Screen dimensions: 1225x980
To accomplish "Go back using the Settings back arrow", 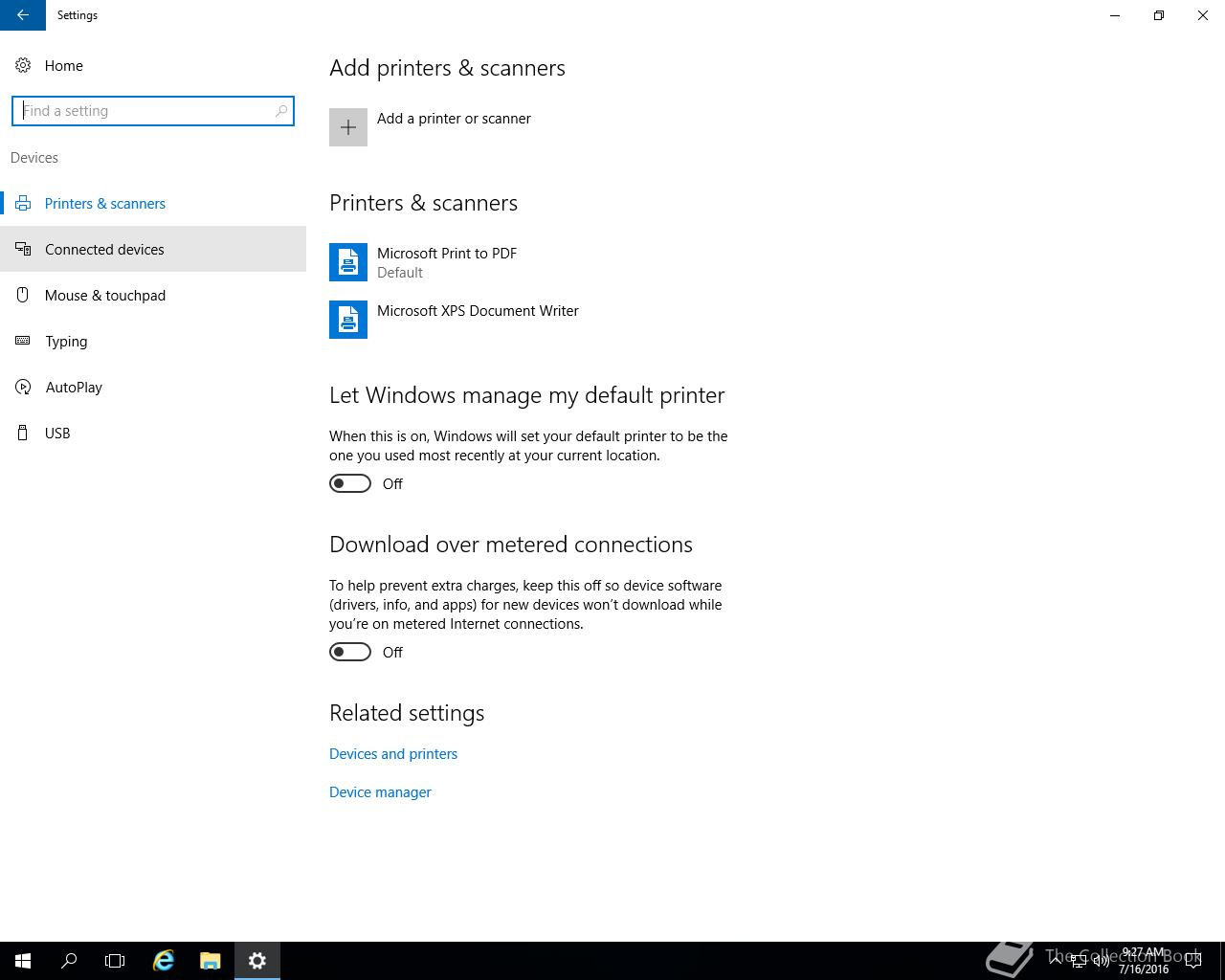I will [23, 15].
